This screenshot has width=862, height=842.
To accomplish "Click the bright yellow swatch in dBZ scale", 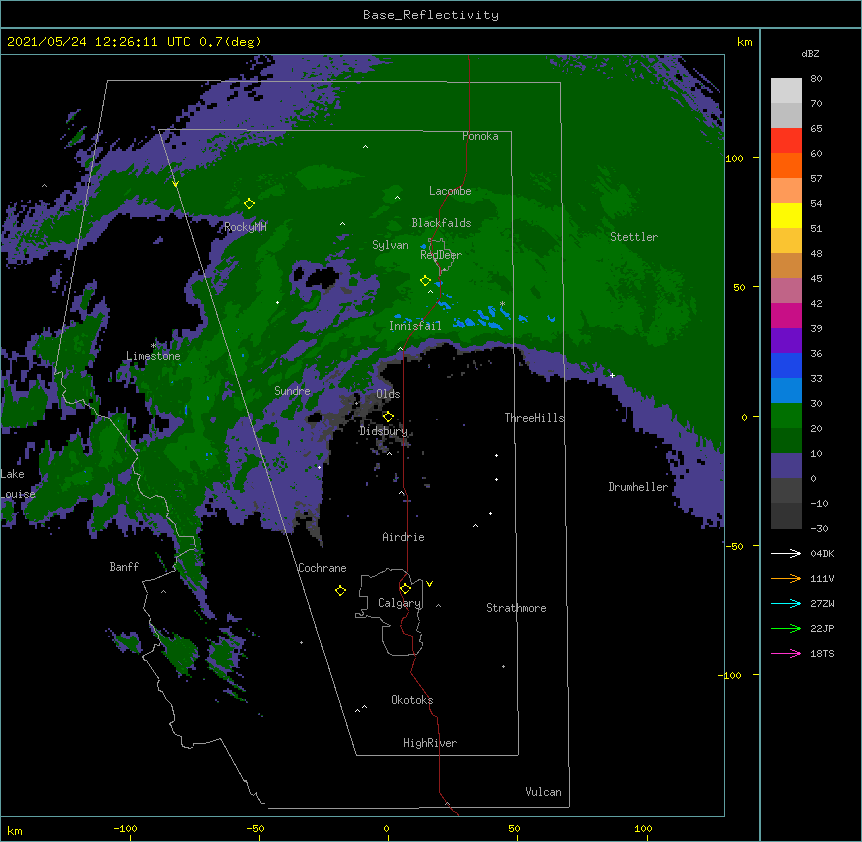I will pos(786,215).
